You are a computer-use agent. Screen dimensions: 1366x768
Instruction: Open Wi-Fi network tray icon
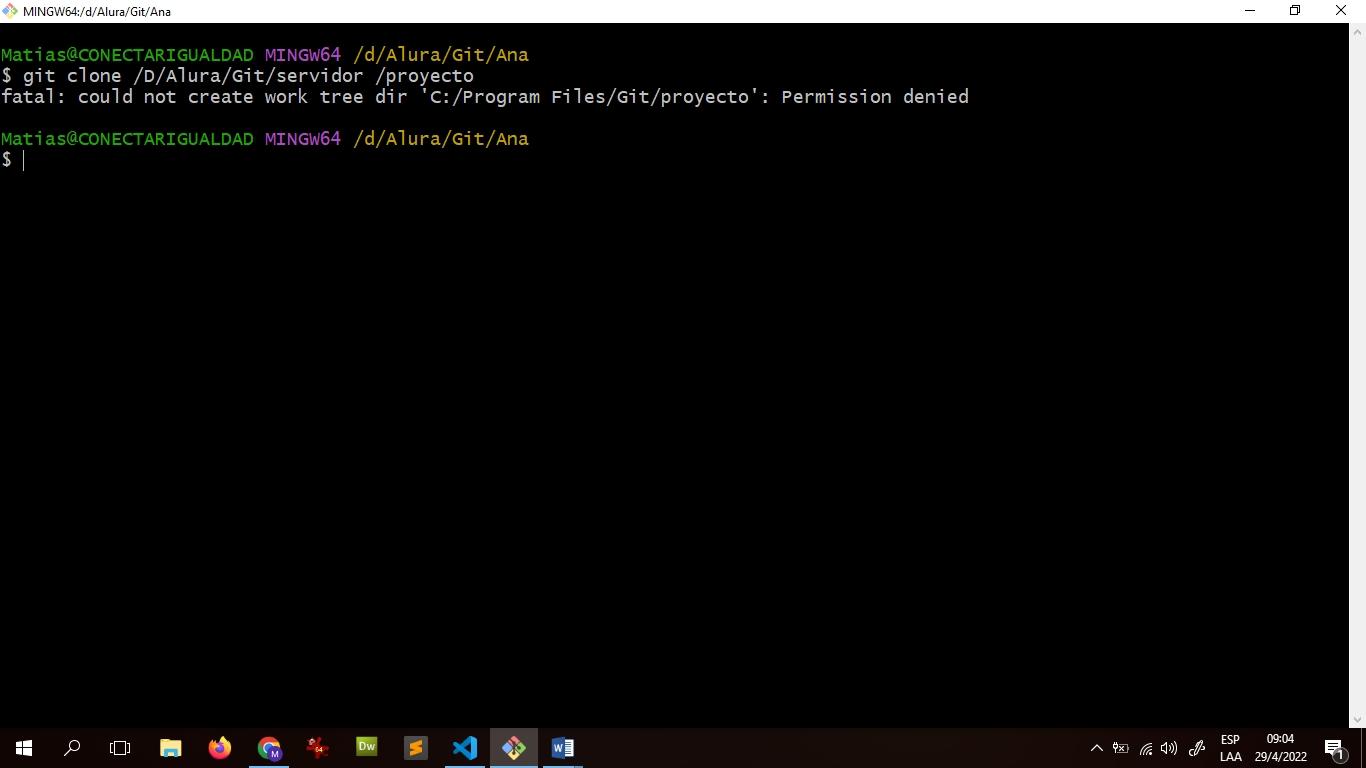pyautogui.click(x=1146, y=748)
